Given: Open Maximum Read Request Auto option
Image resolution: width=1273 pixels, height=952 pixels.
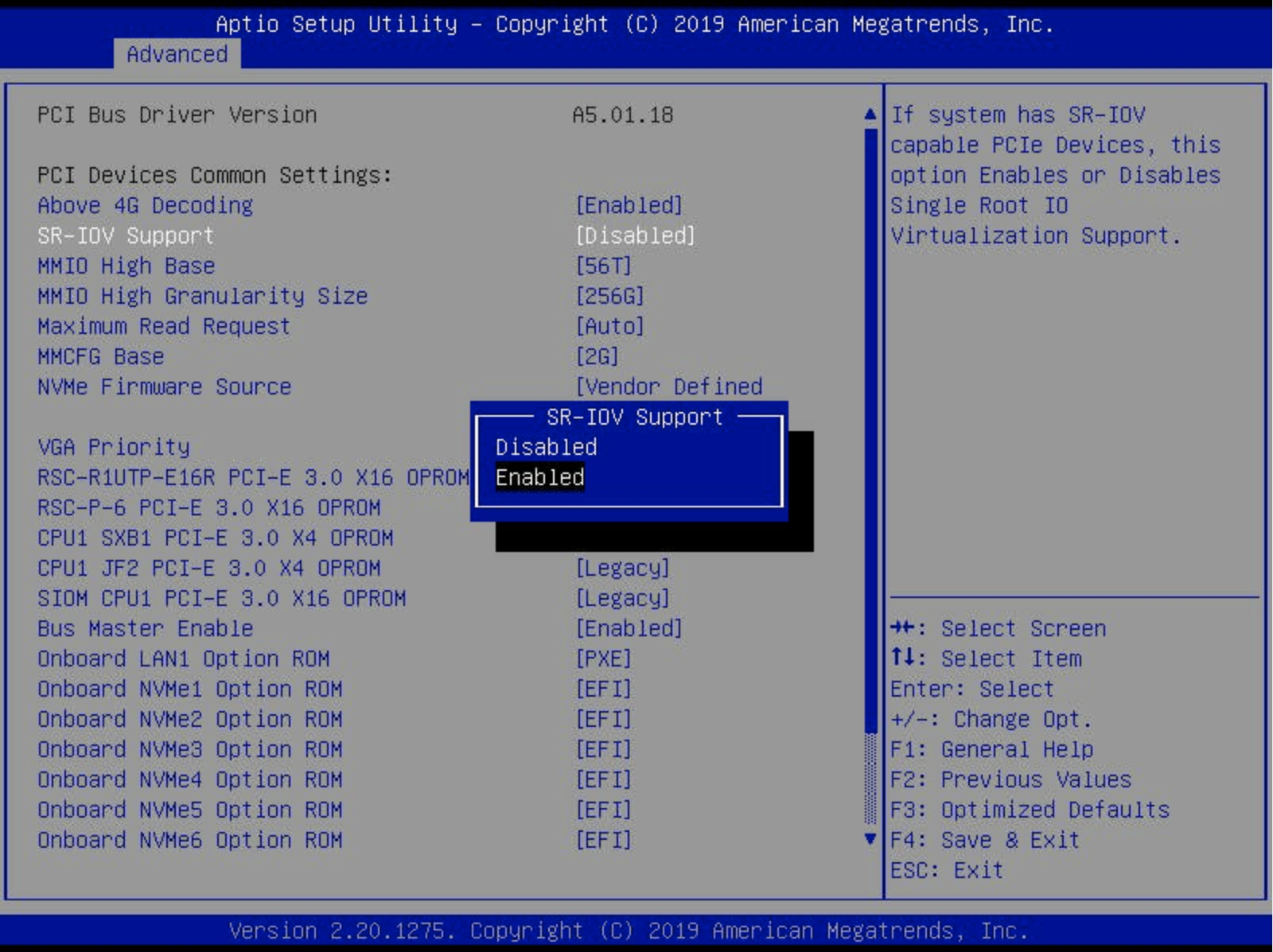Looking at the screenshot, I should click(x=609, y=326).
